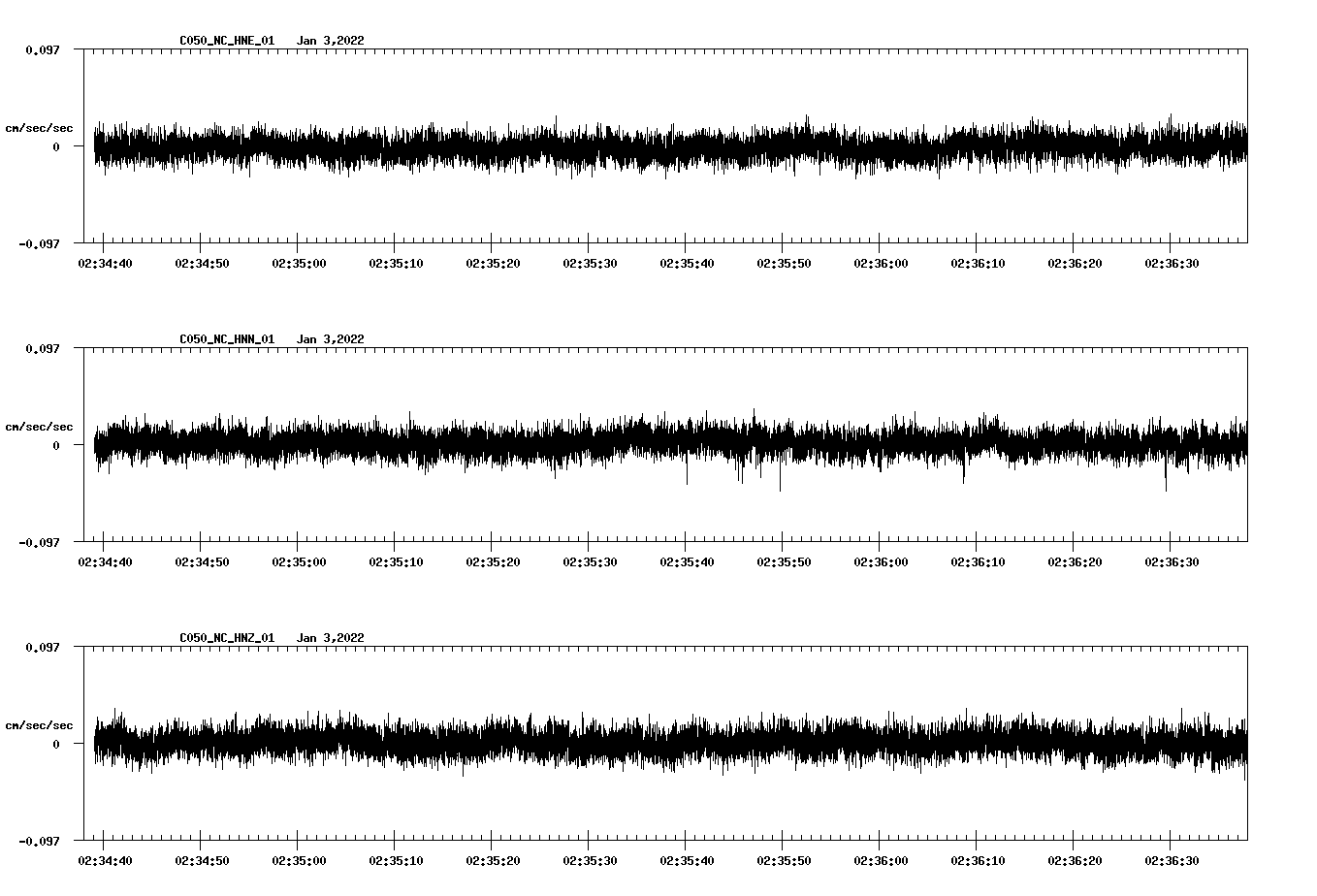Viewport: 1317px width, 896px height.
Task: Click 02:35:20 time label under HNN plot
Action: click(493, 562)
